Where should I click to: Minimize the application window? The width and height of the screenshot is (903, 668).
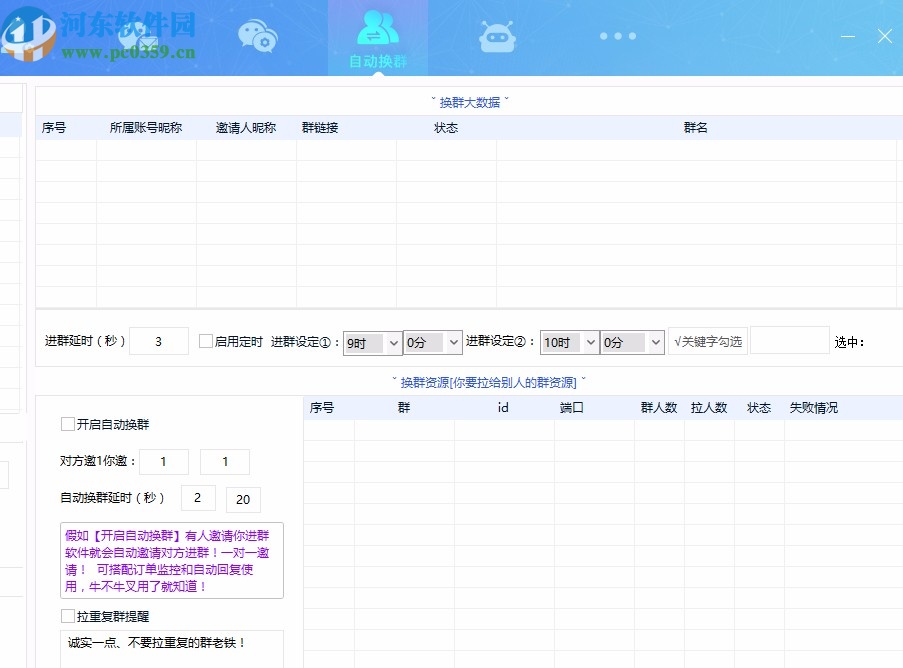[848, 36]
